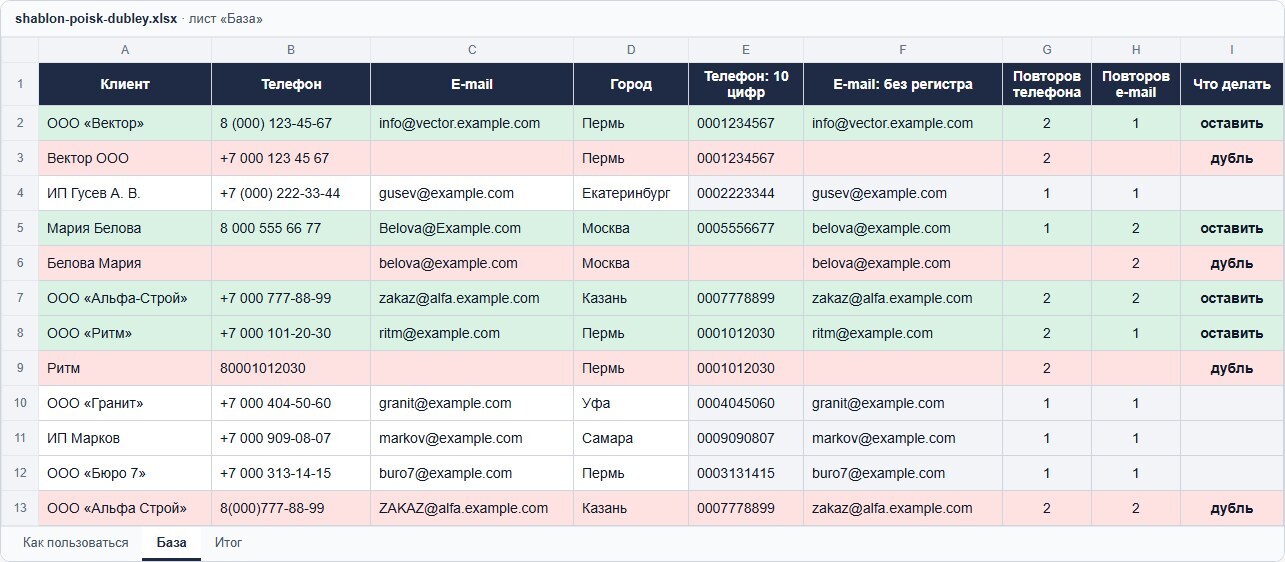Select column G header
The width and height of the screenshot is (1285, 562).
pos(1047,50)
